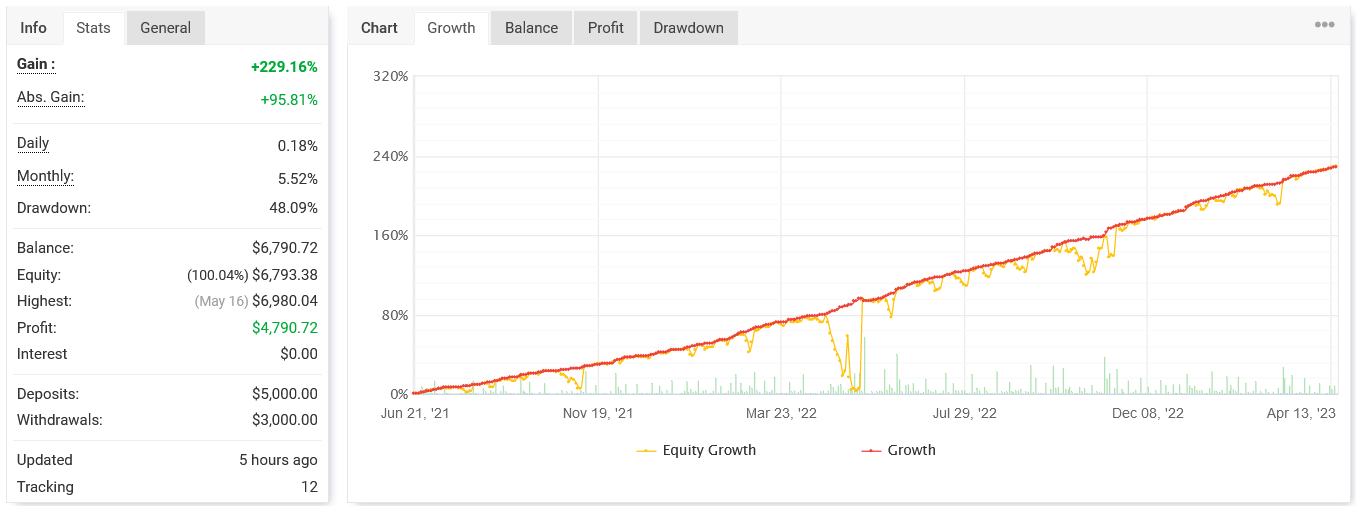Click the +229.16% gain value
Image resolution: width=1356 pixels, height=506 pixels.
pyautogui.click(x=284, y=67)
